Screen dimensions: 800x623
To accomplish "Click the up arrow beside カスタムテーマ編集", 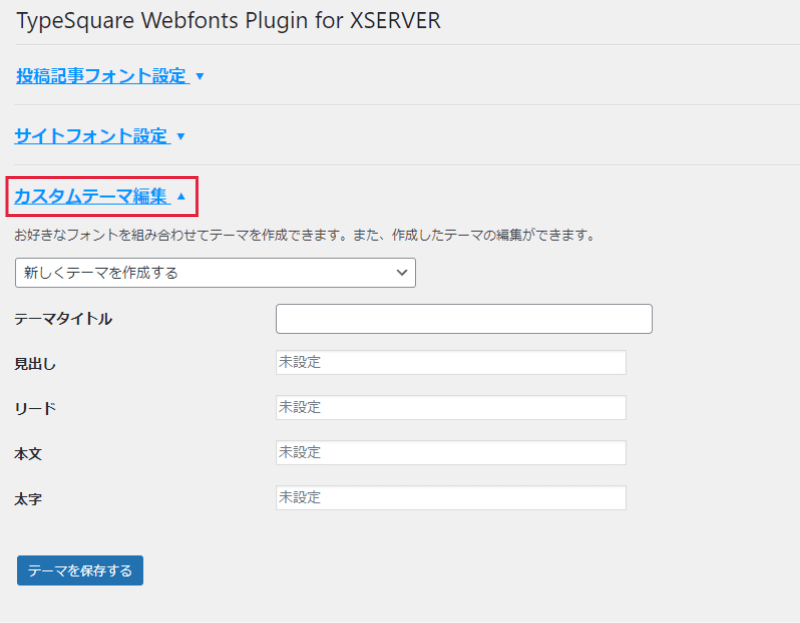I will (181, 196).
